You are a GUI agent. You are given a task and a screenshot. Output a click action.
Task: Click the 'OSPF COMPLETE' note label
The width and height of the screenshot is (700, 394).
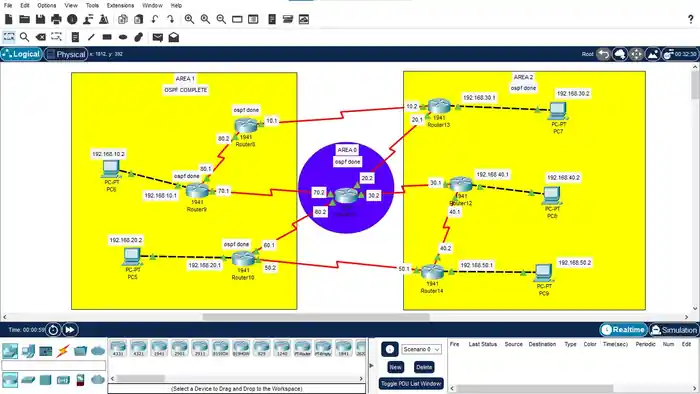click(x=186, y=90)
